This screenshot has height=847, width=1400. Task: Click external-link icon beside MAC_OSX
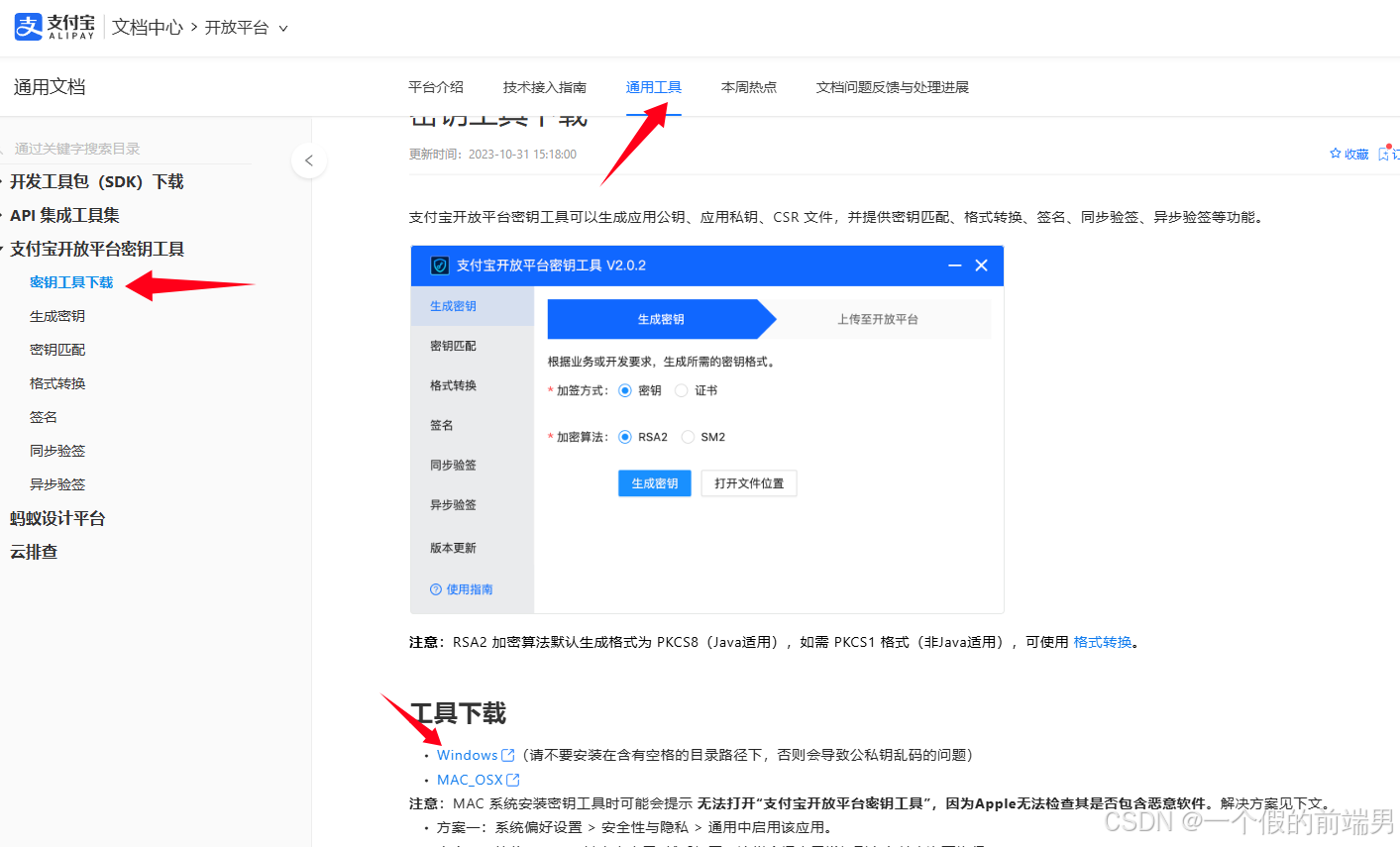[x=513, y=780]
